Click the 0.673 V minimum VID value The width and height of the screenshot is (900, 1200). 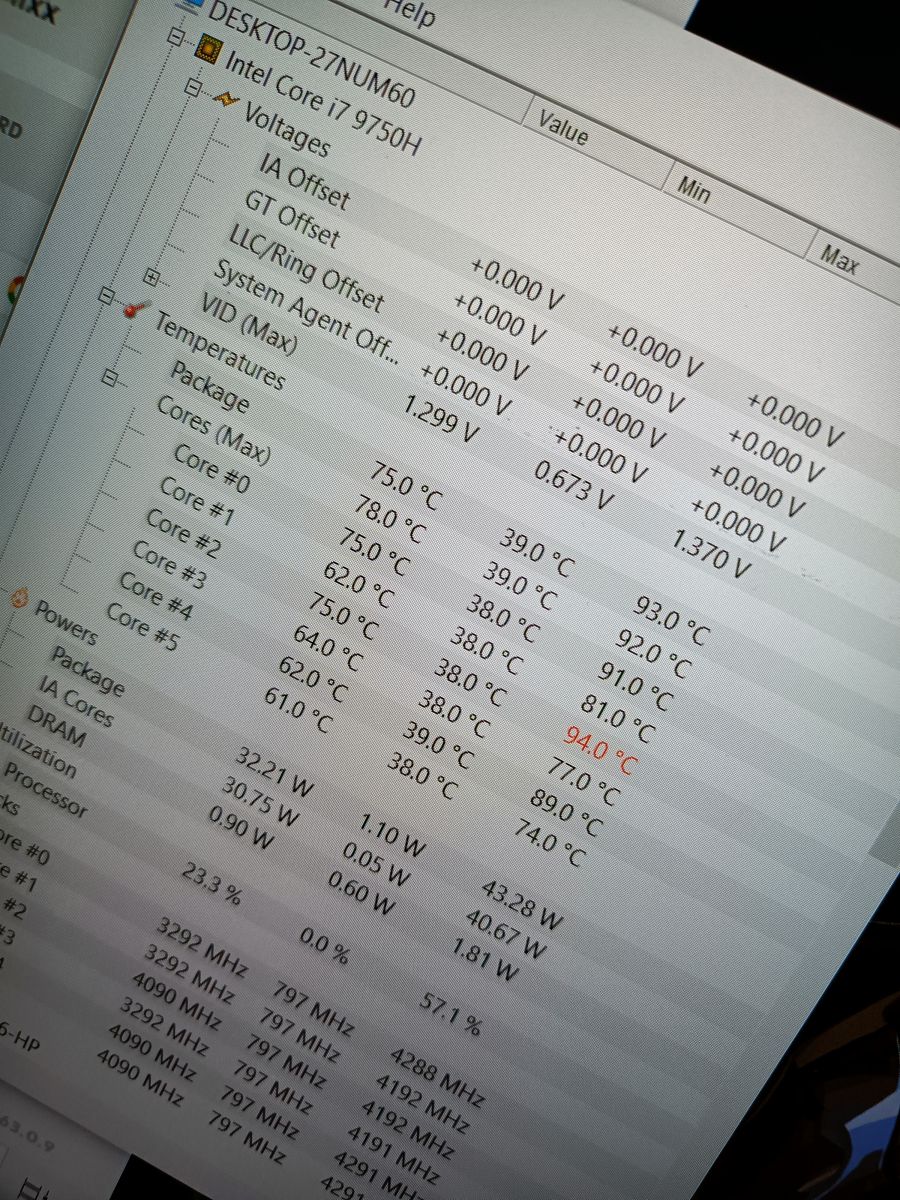(575, 485)
